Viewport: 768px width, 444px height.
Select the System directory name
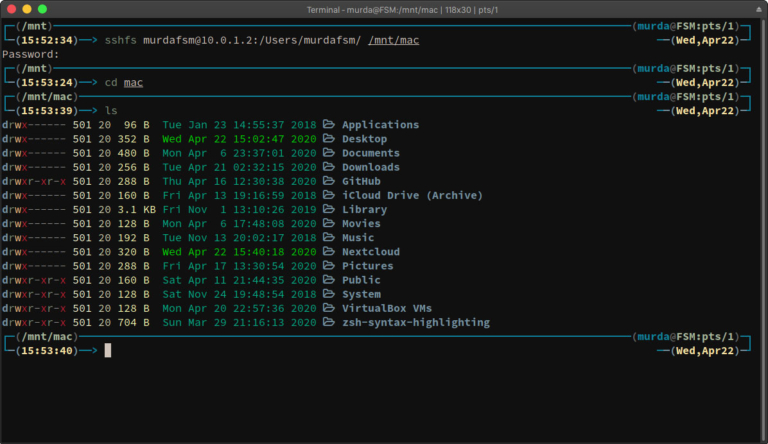361,294
